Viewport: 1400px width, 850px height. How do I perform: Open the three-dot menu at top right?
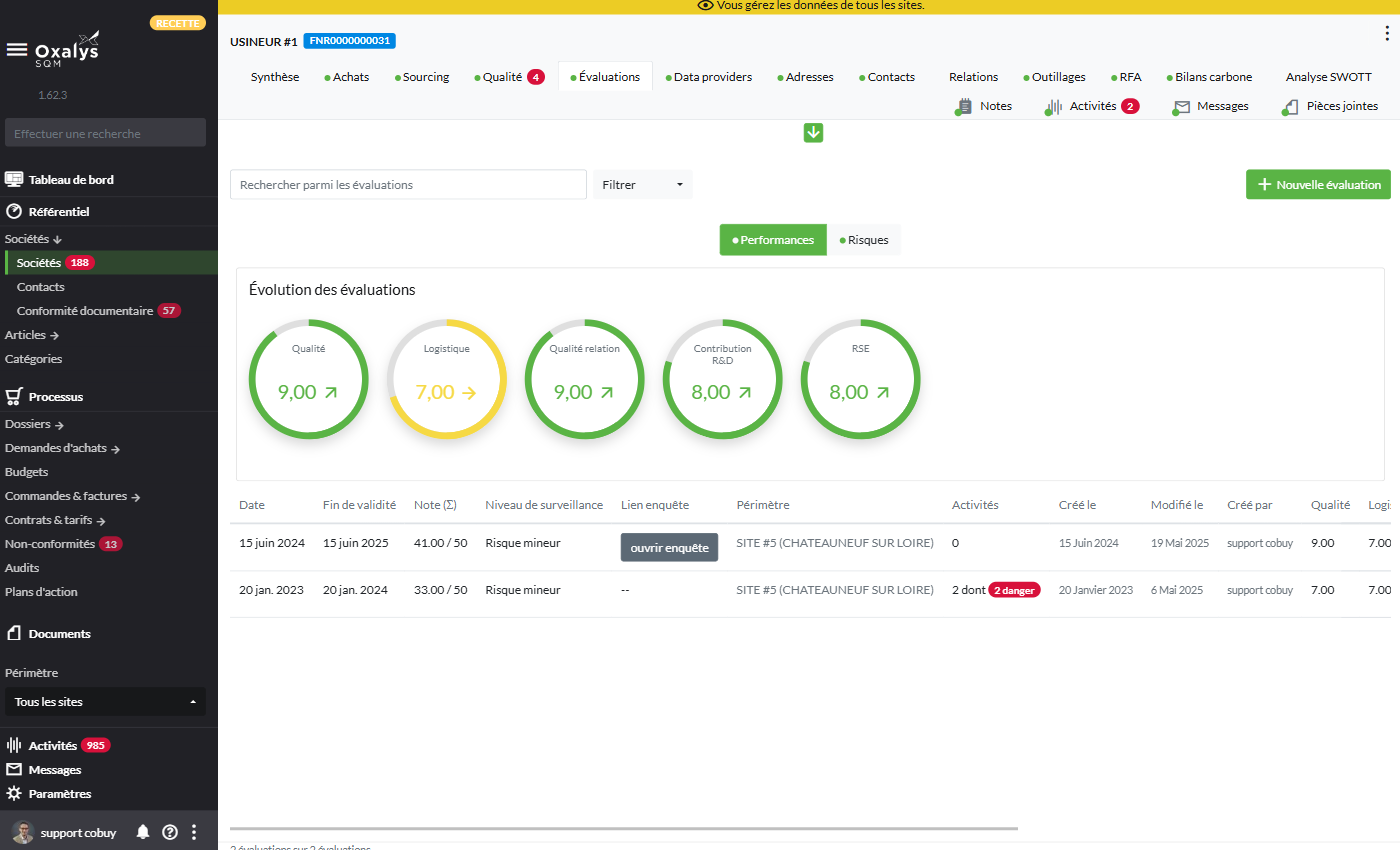point(1386,34)
